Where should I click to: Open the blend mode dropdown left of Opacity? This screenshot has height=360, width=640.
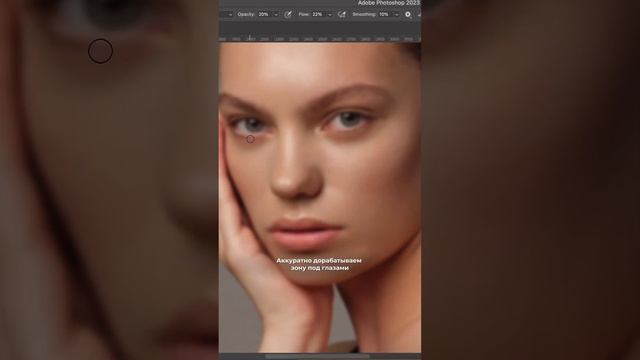pos(230,15)
